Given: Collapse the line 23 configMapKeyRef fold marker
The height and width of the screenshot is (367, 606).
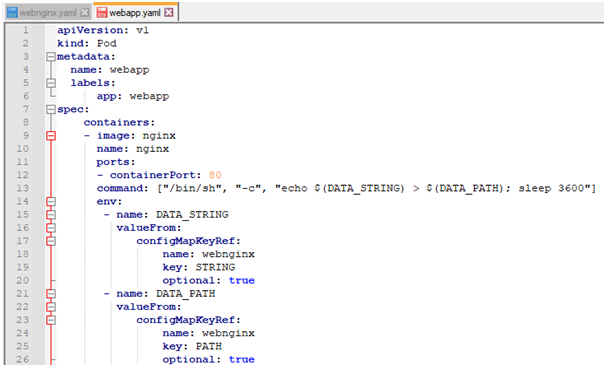Looking at the screenshot, I should 51,320.
